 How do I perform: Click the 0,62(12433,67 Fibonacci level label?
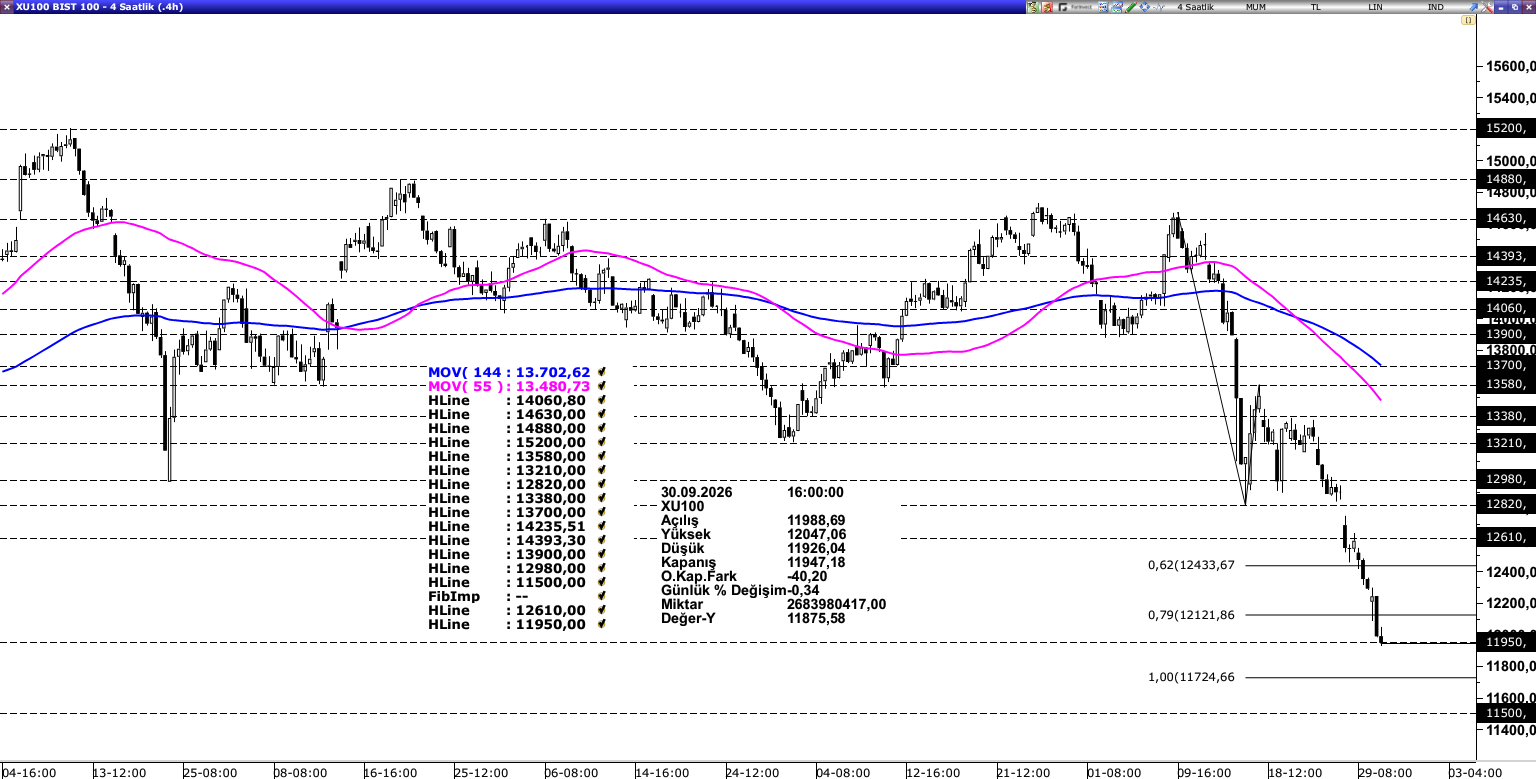(x=1191, y=565)
